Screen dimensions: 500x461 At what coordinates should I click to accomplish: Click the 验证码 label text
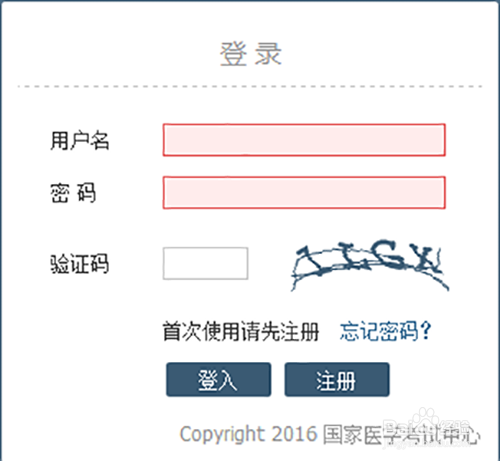point(80,264)
